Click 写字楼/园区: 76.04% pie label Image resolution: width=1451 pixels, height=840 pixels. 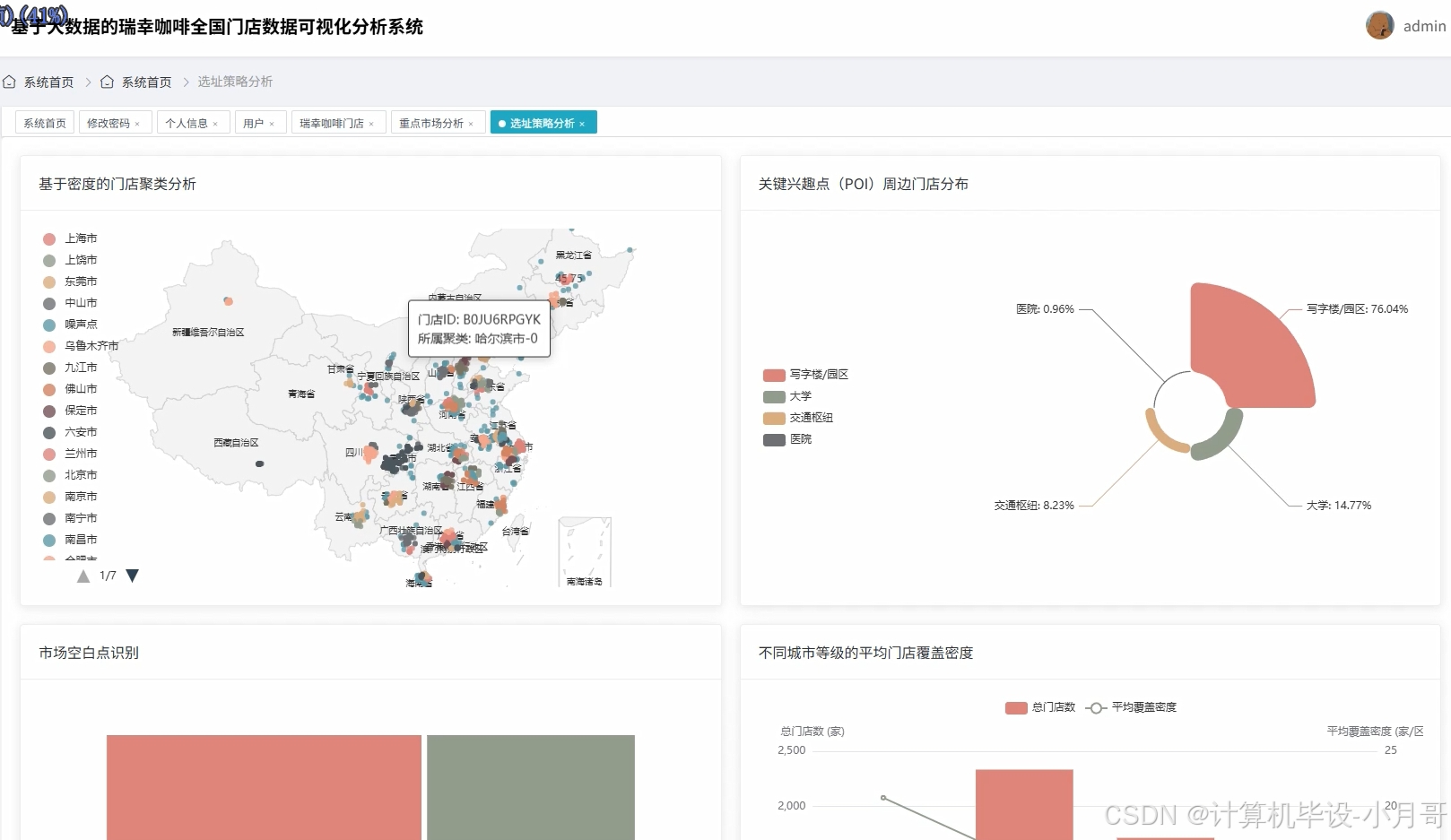pos(1357,309)
